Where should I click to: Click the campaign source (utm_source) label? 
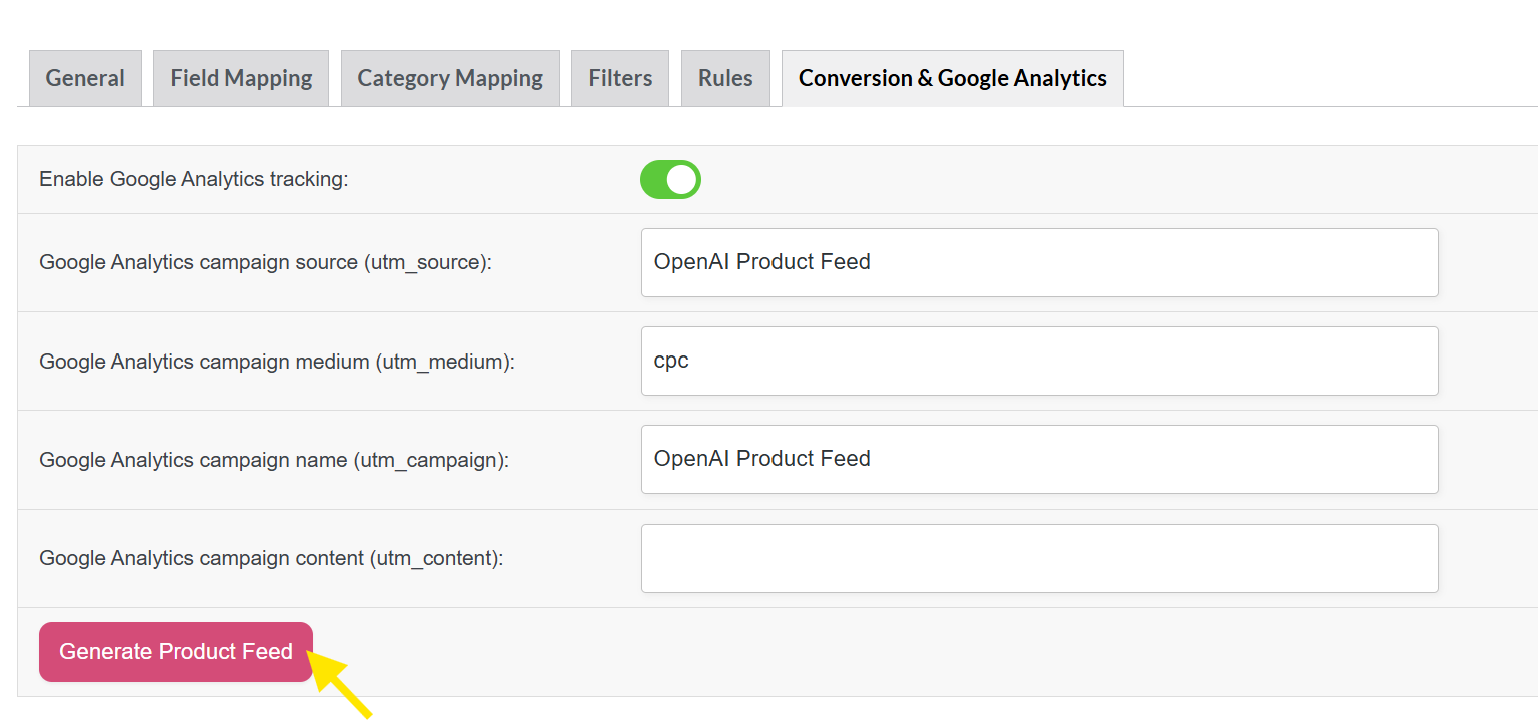tap(265, 262)
